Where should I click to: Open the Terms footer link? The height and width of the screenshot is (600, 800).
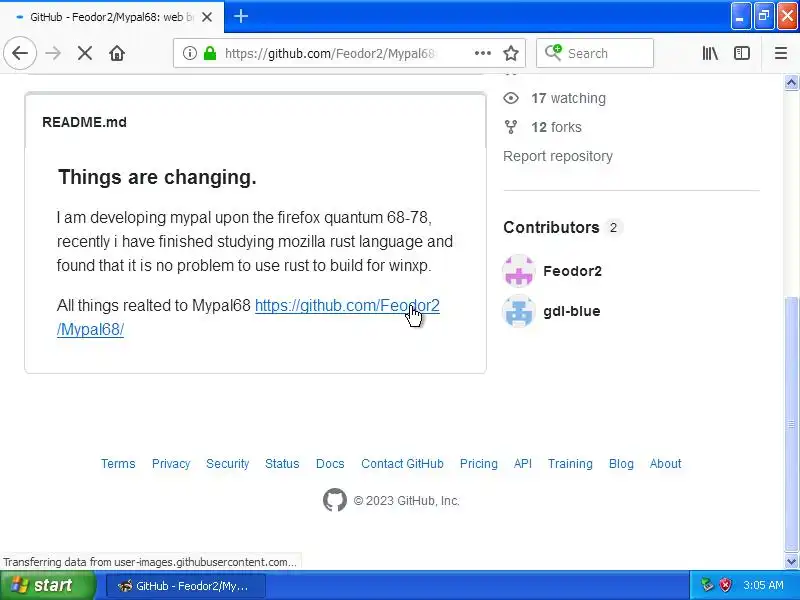pyautogui.click(x=118, y=463)
